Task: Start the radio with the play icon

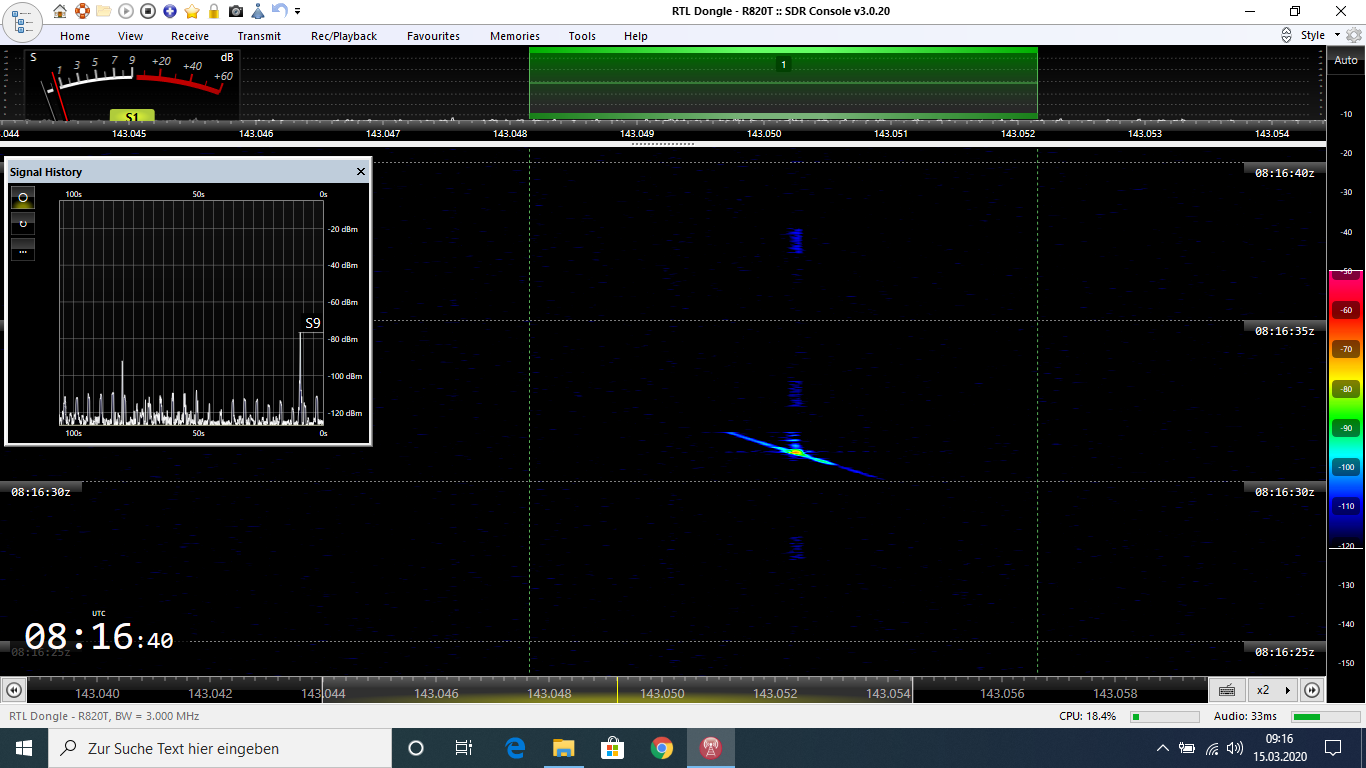Action: [x=126, y=11]
